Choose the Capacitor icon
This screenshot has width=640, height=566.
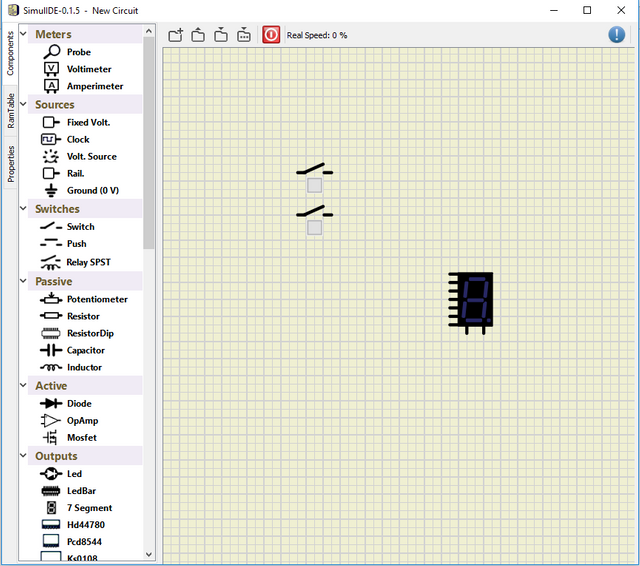pos(51,350)
